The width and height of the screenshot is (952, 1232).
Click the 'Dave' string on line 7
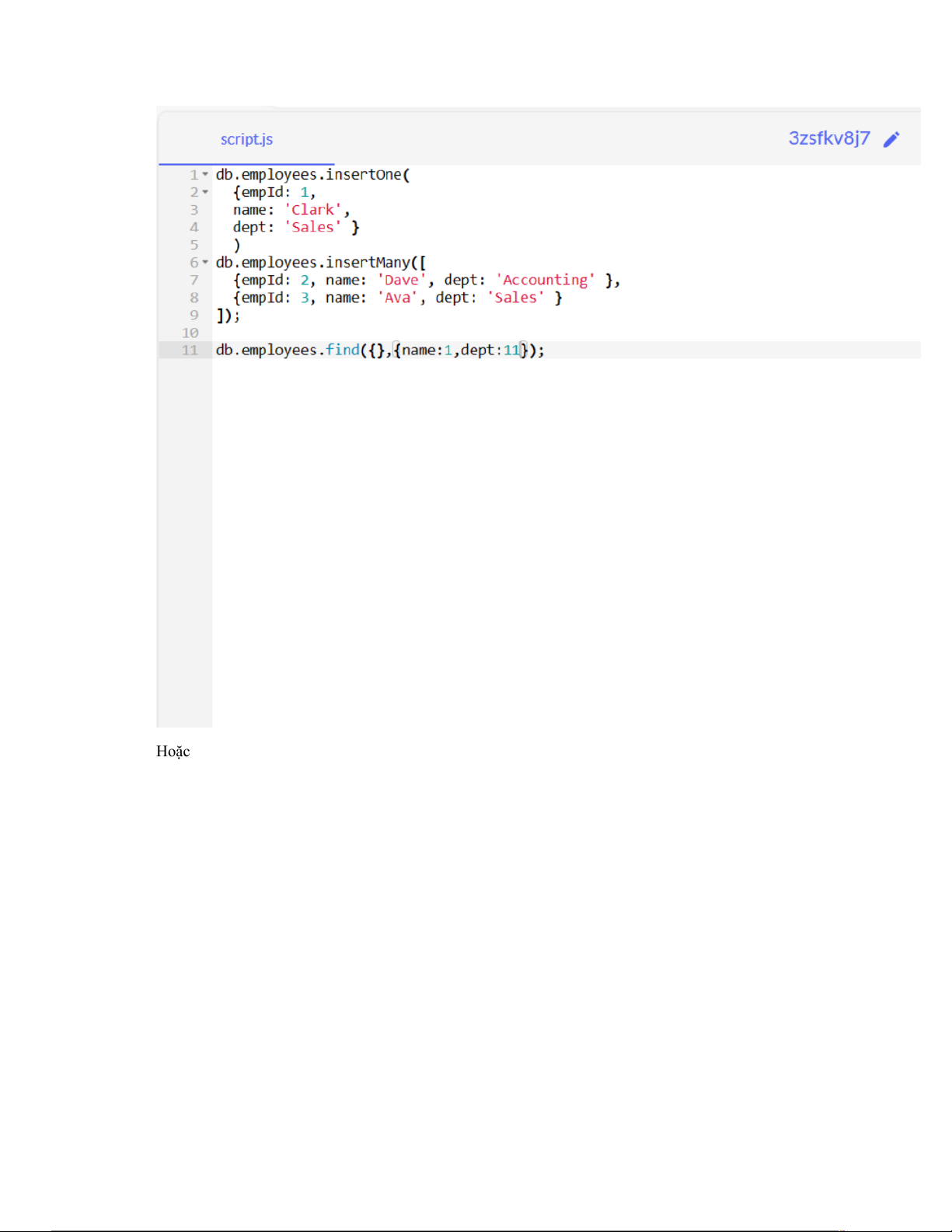[x=401, y=280]
